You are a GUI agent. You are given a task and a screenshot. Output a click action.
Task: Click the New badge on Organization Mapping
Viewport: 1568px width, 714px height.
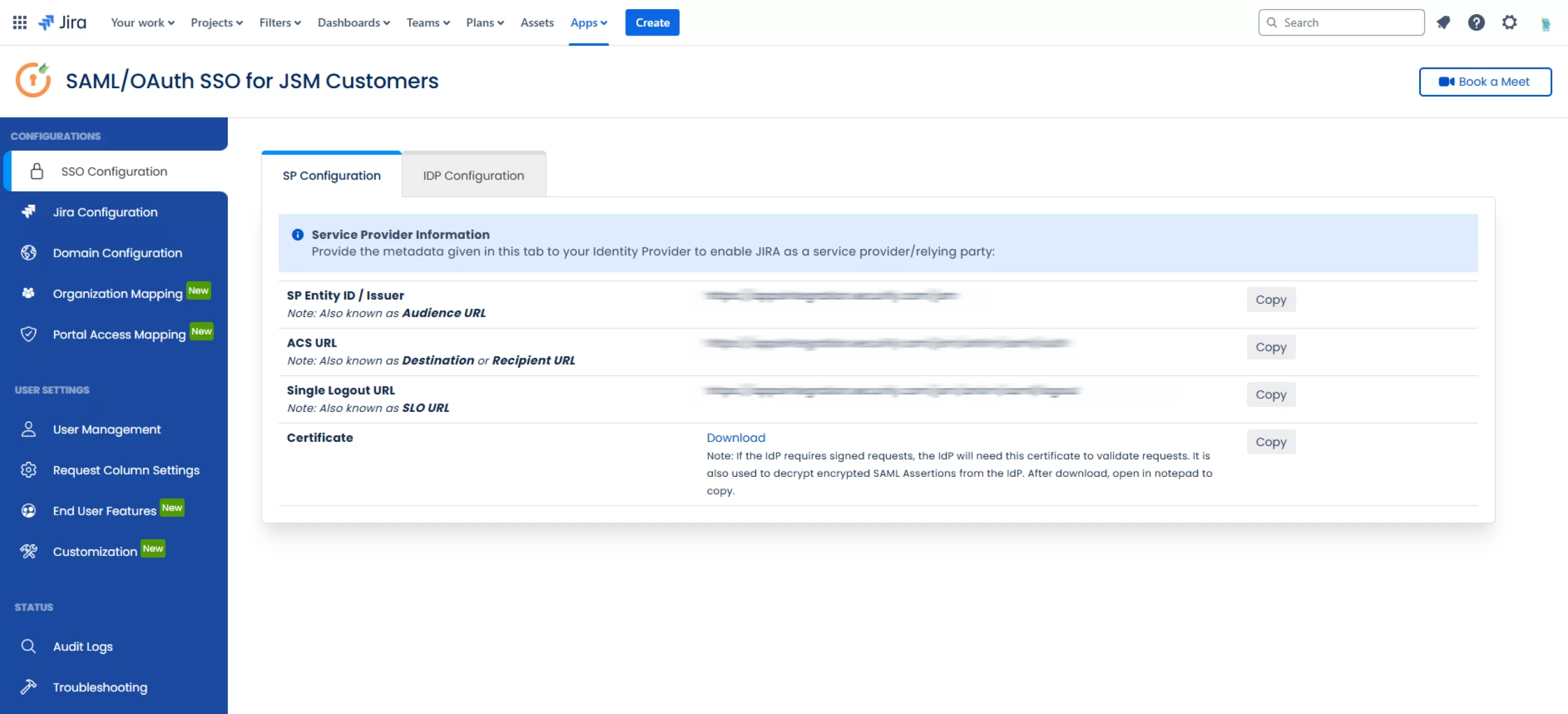(x=198, y=291)
